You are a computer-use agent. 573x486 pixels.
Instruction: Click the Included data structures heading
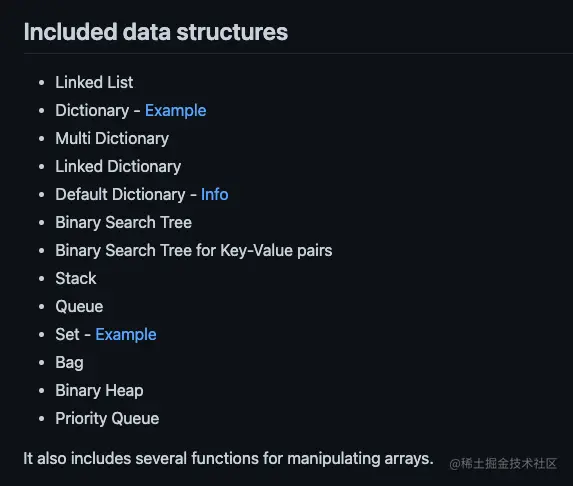tap(156, 32)
